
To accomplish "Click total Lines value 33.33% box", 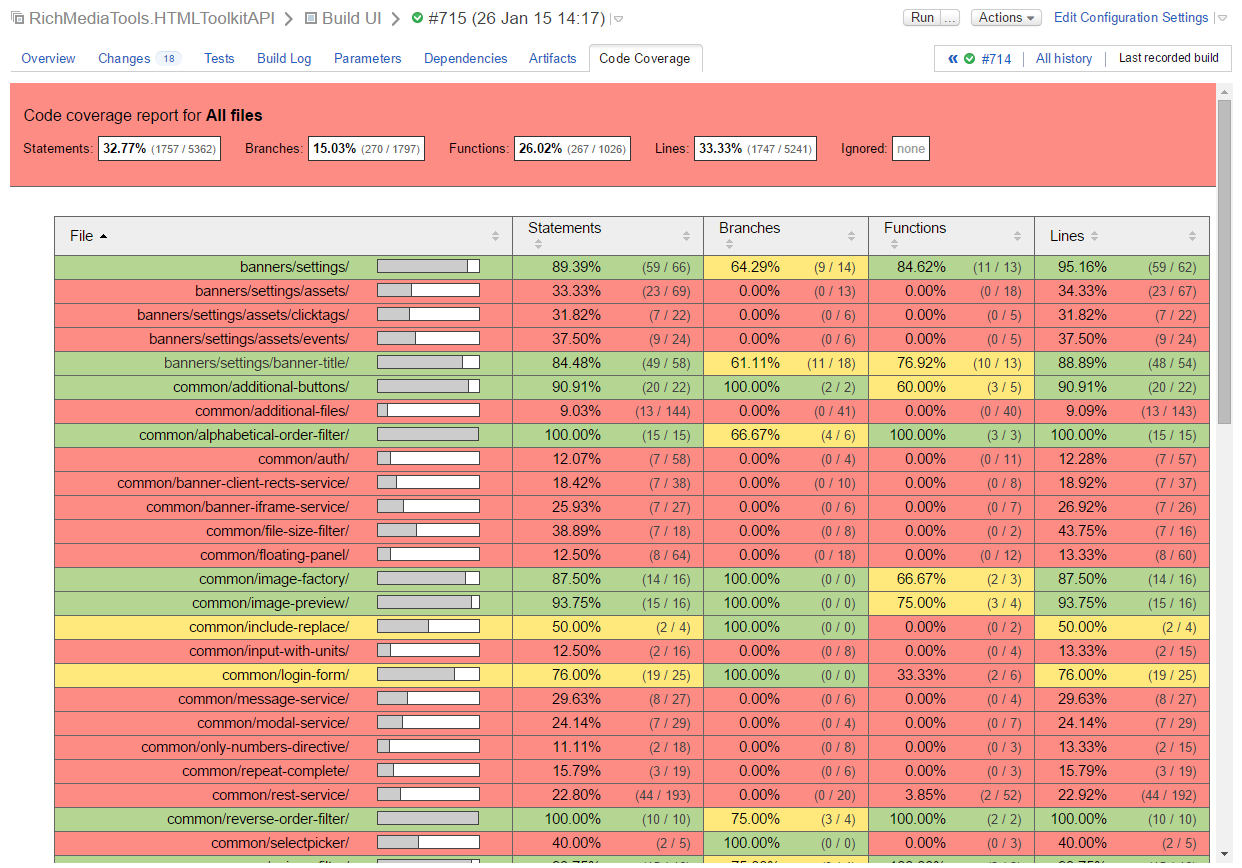I will [x=755, y=149].
